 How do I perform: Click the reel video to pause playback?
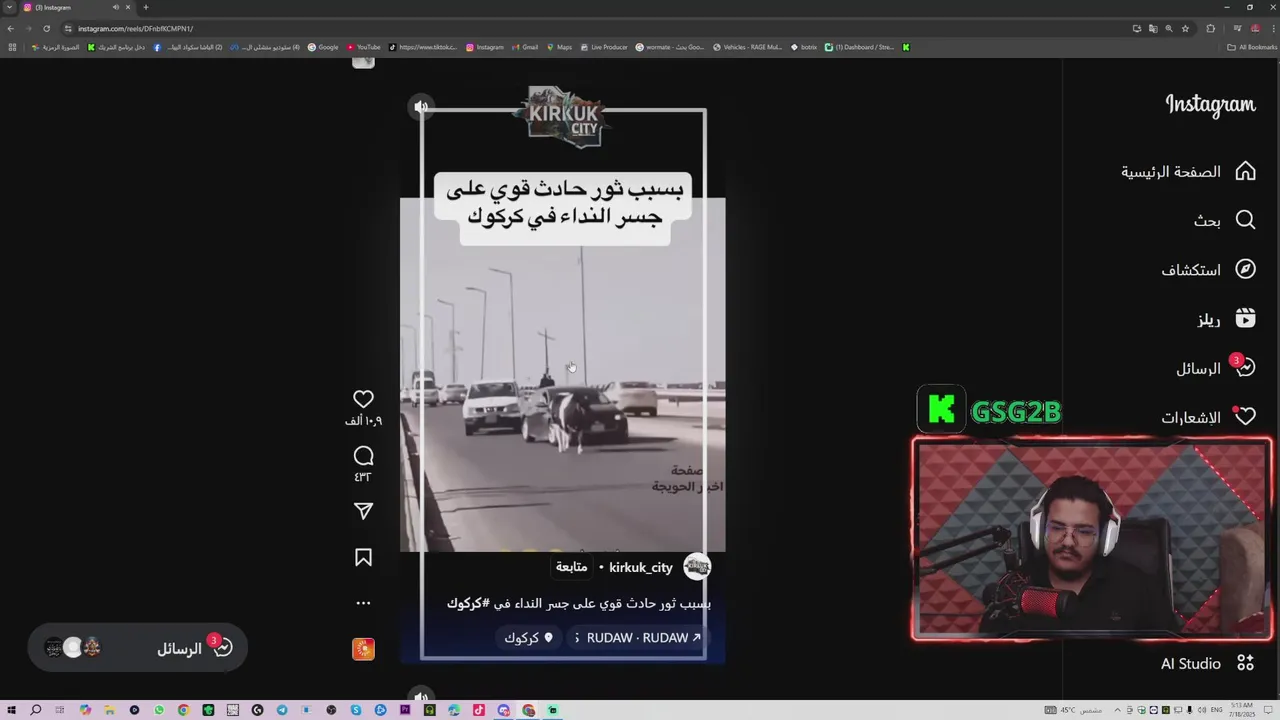(562, 375)
